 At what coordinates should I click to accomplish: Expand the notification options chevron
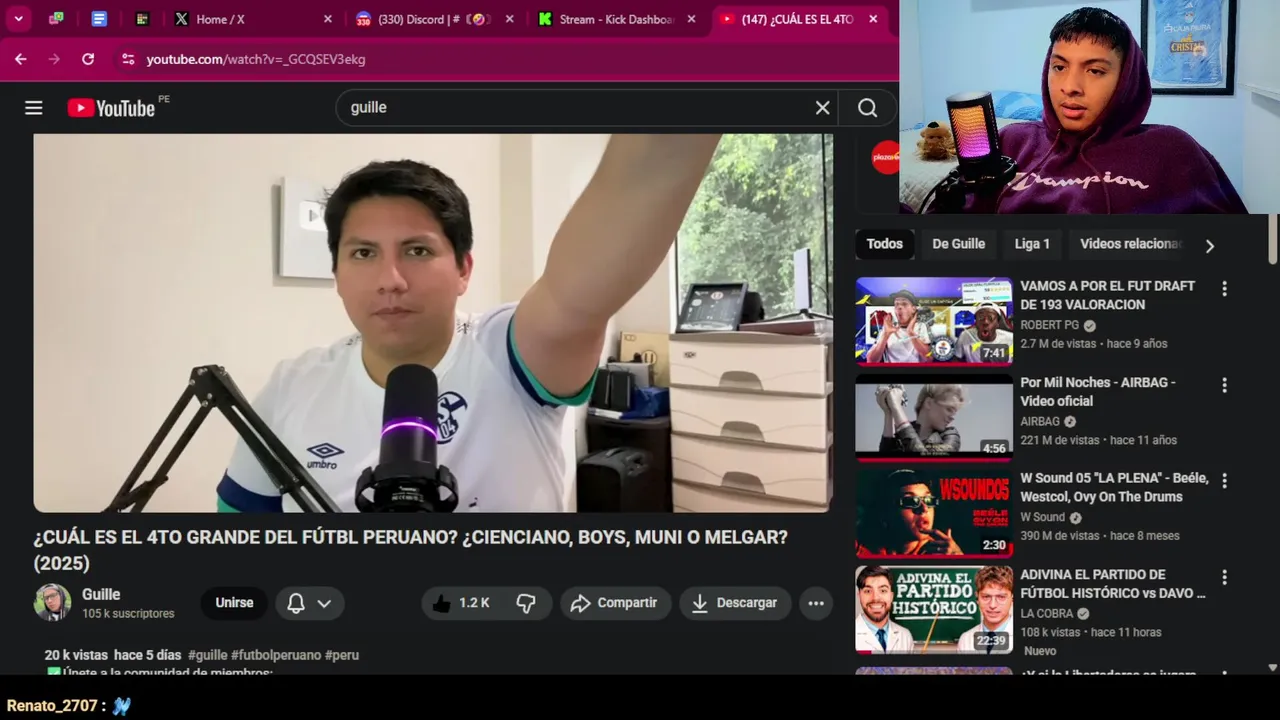[x=324, y=603]
